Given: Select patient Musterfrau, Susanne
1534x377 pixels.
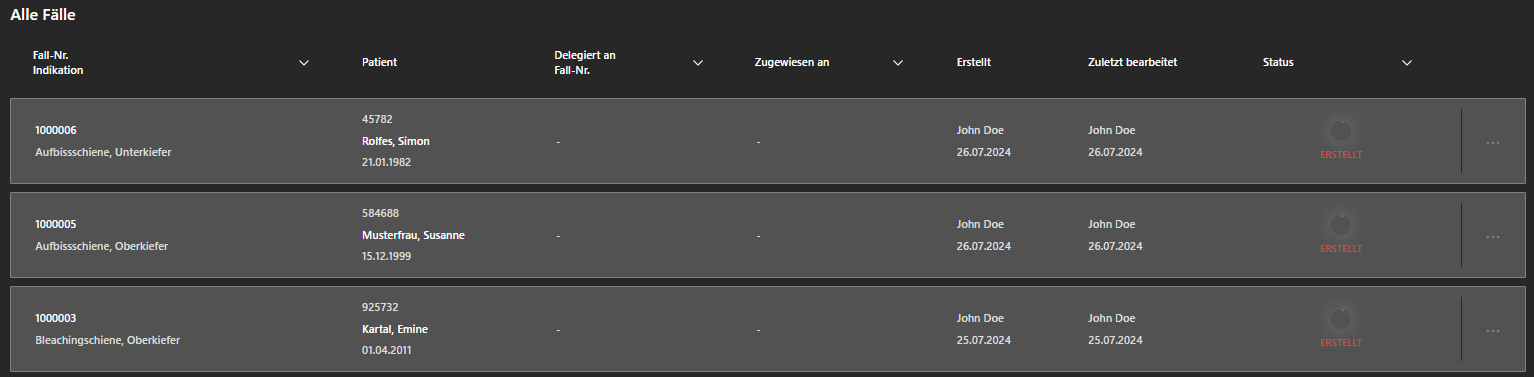Looking at the screenshot, I should pyautogui.click(x=413, y=235).
